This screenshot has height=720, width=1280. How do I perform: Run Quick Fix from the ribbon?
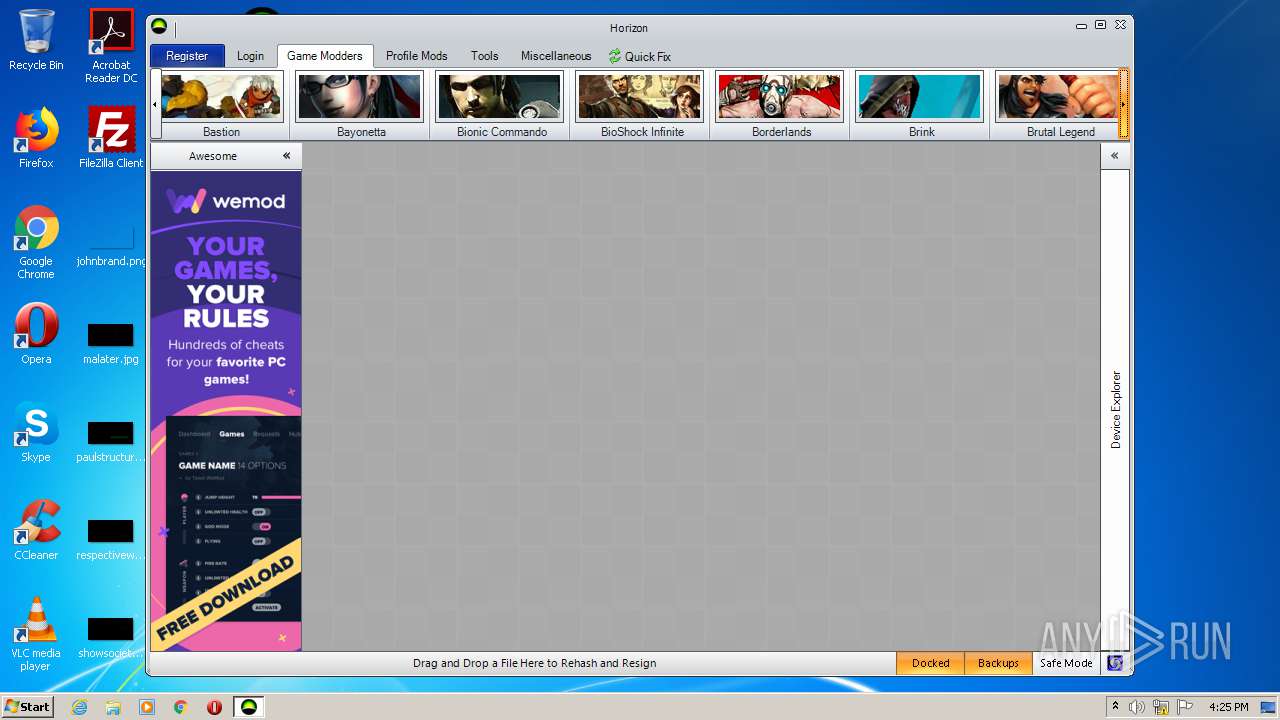pos(640,57)
